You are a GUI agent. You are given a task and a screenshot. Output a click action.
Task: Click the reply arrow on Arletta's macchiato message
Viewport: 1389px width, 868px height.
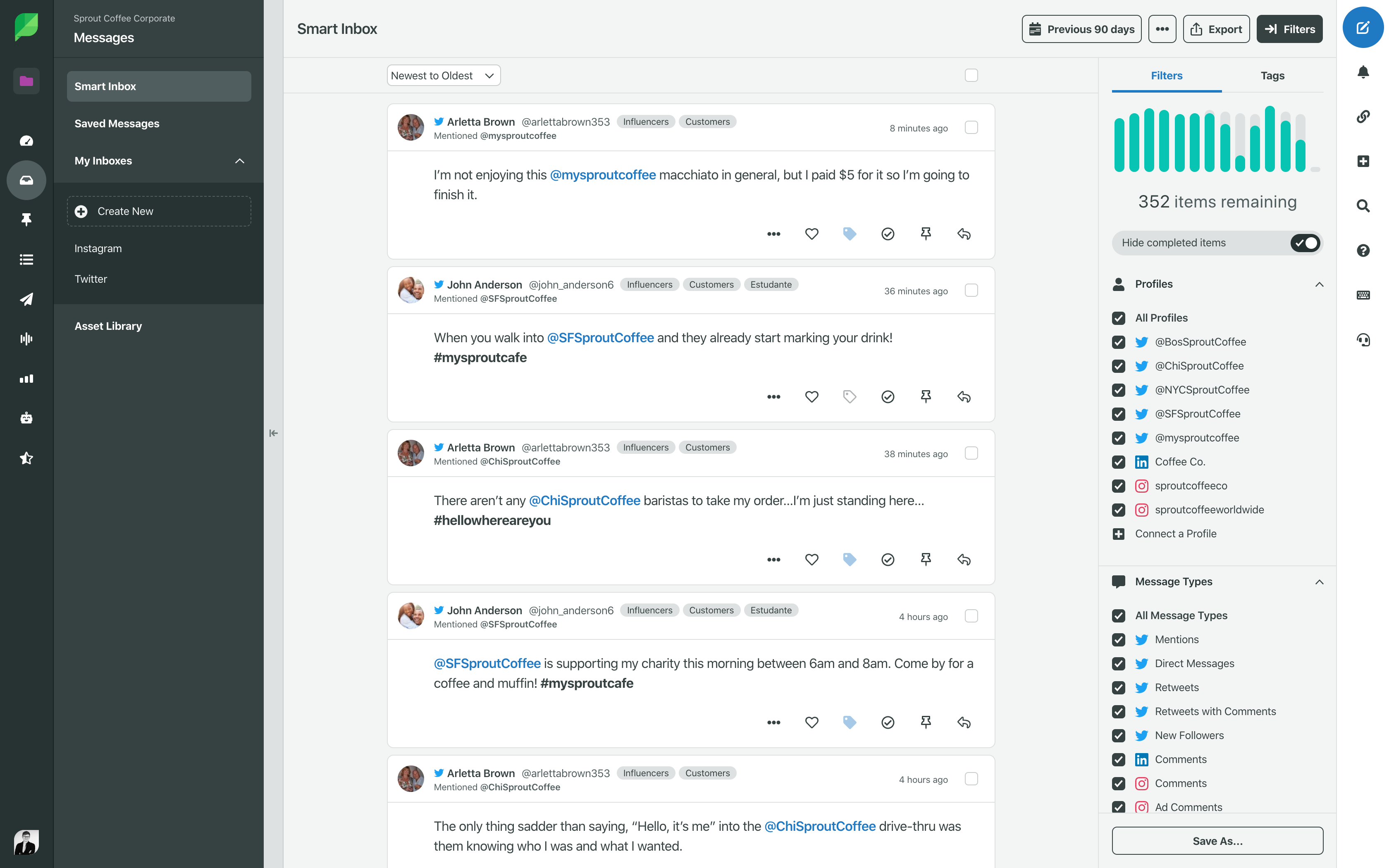(x=964, y=234)
